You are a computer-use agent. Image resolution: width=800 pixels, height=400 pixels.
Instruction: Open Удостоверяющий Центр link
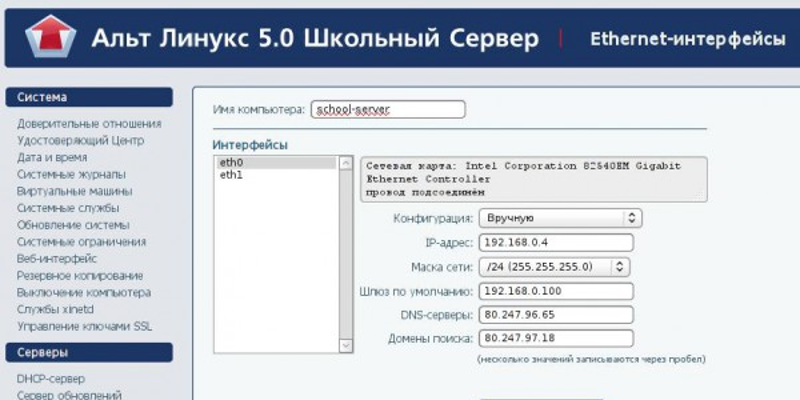81,140
